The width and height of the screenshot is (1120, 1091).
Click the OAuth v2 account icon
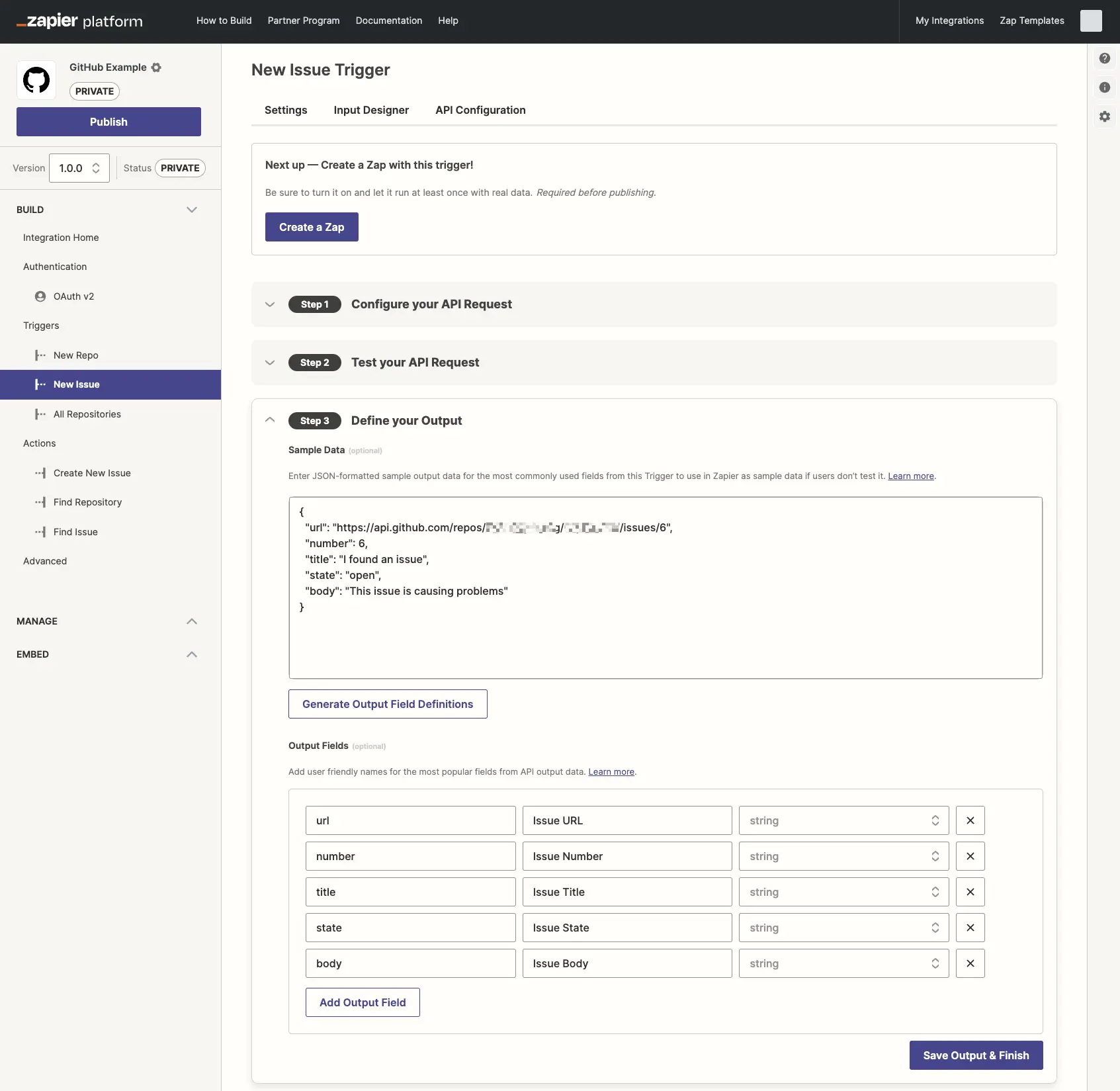(x=40, y=296)
